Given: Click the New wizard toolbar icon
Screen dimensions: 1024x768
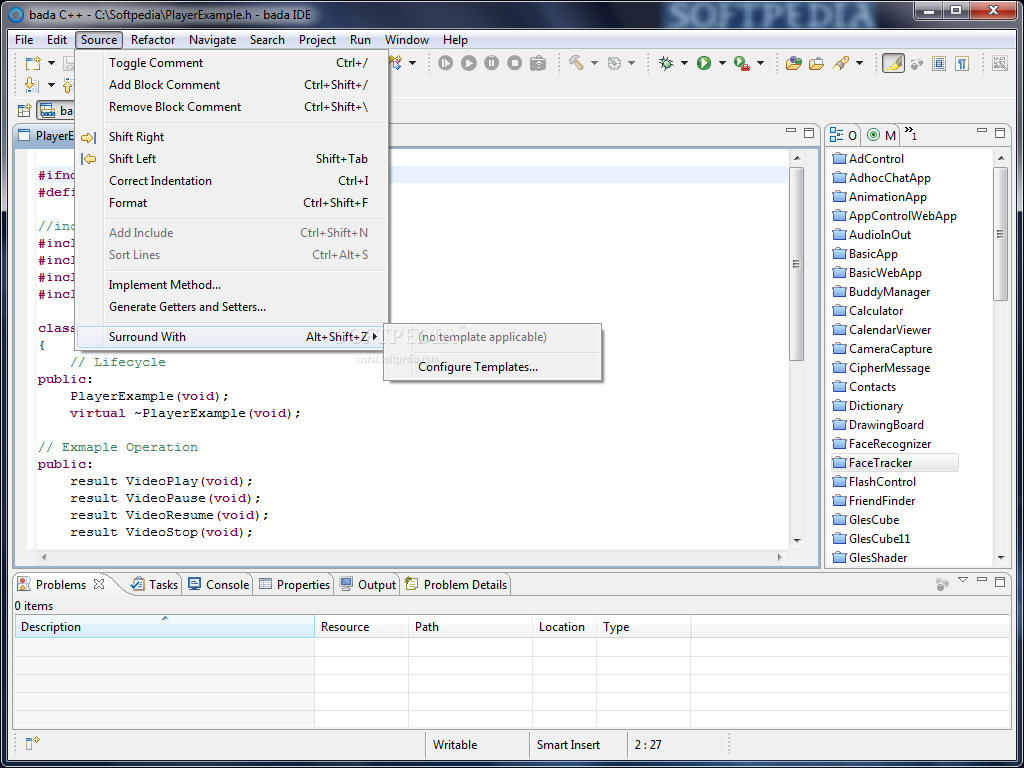Looking at the screenshot, I should tap(33, 63).
